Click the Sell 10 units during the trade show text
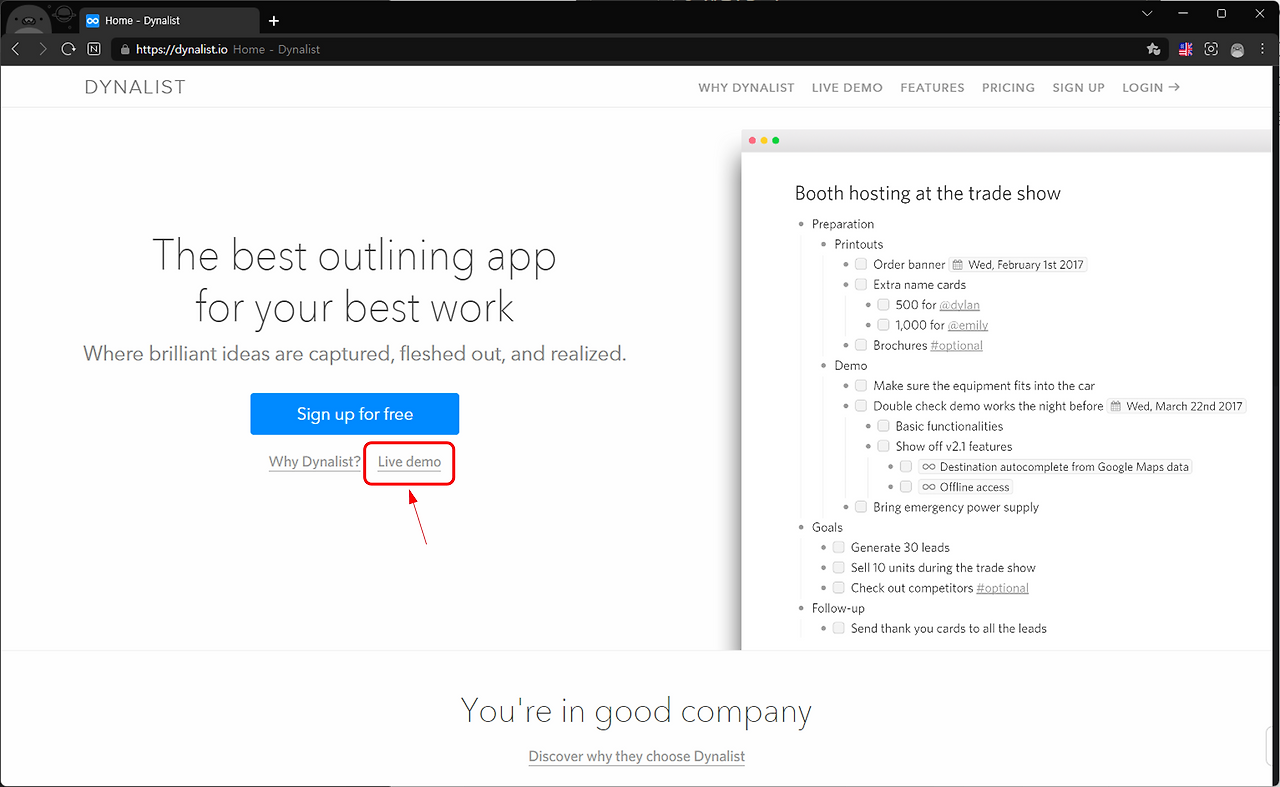The height and width of the screenshot is (787, 1280). point(943,568)
